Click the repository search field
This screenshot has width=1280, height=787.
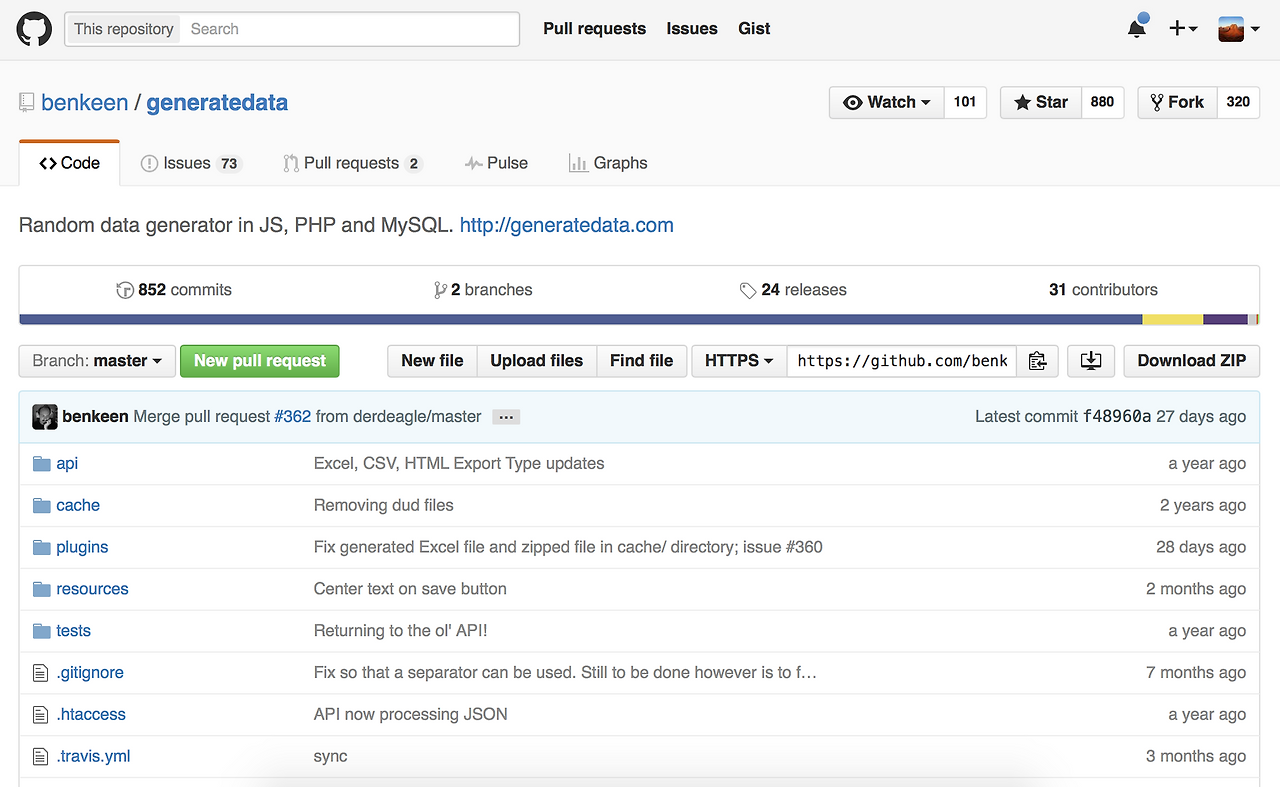[x=350, y=29]
